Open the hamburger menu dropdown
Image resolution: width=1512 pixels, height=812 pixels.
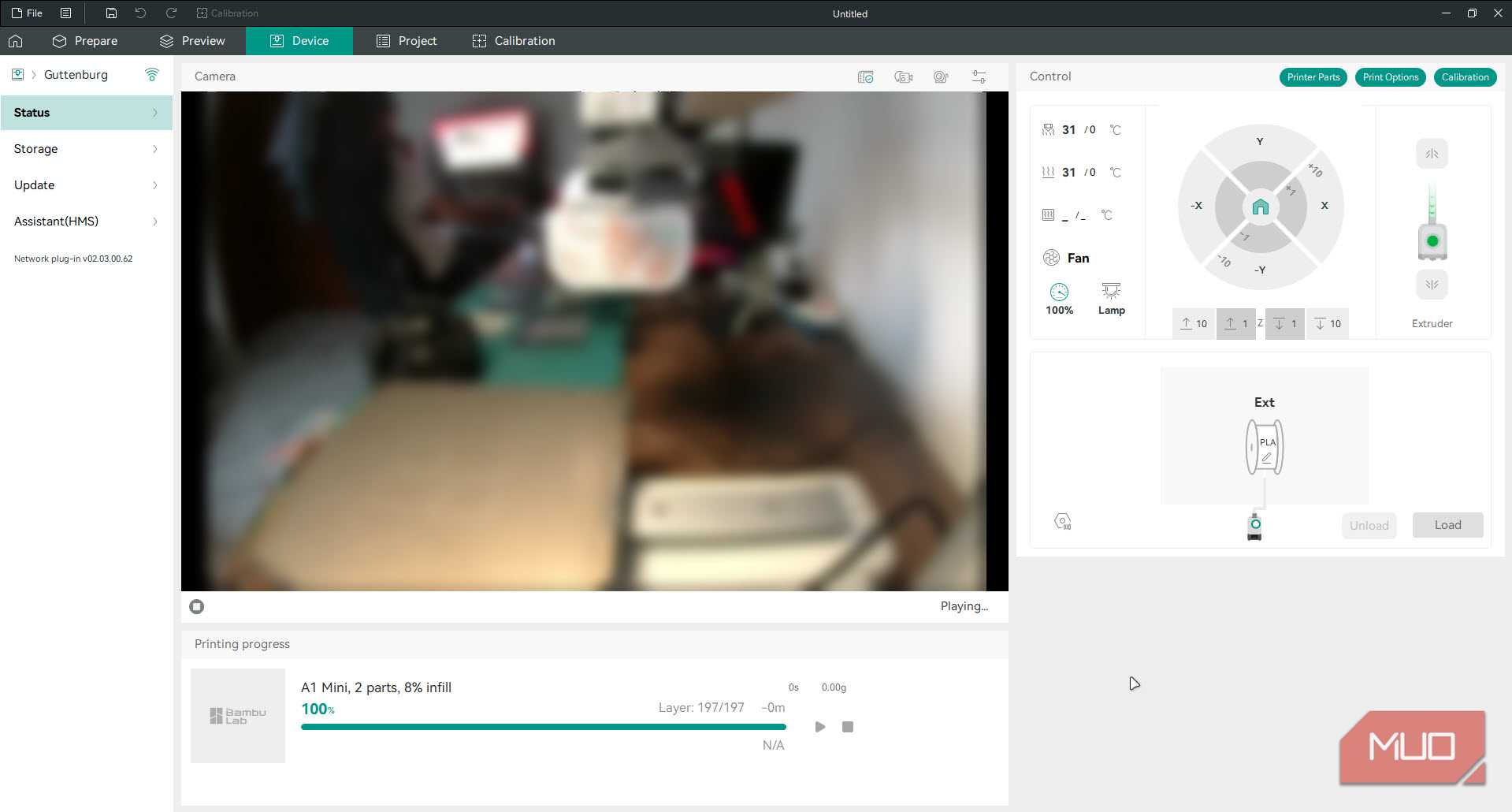pyautogui.click(x=66, y=13)
